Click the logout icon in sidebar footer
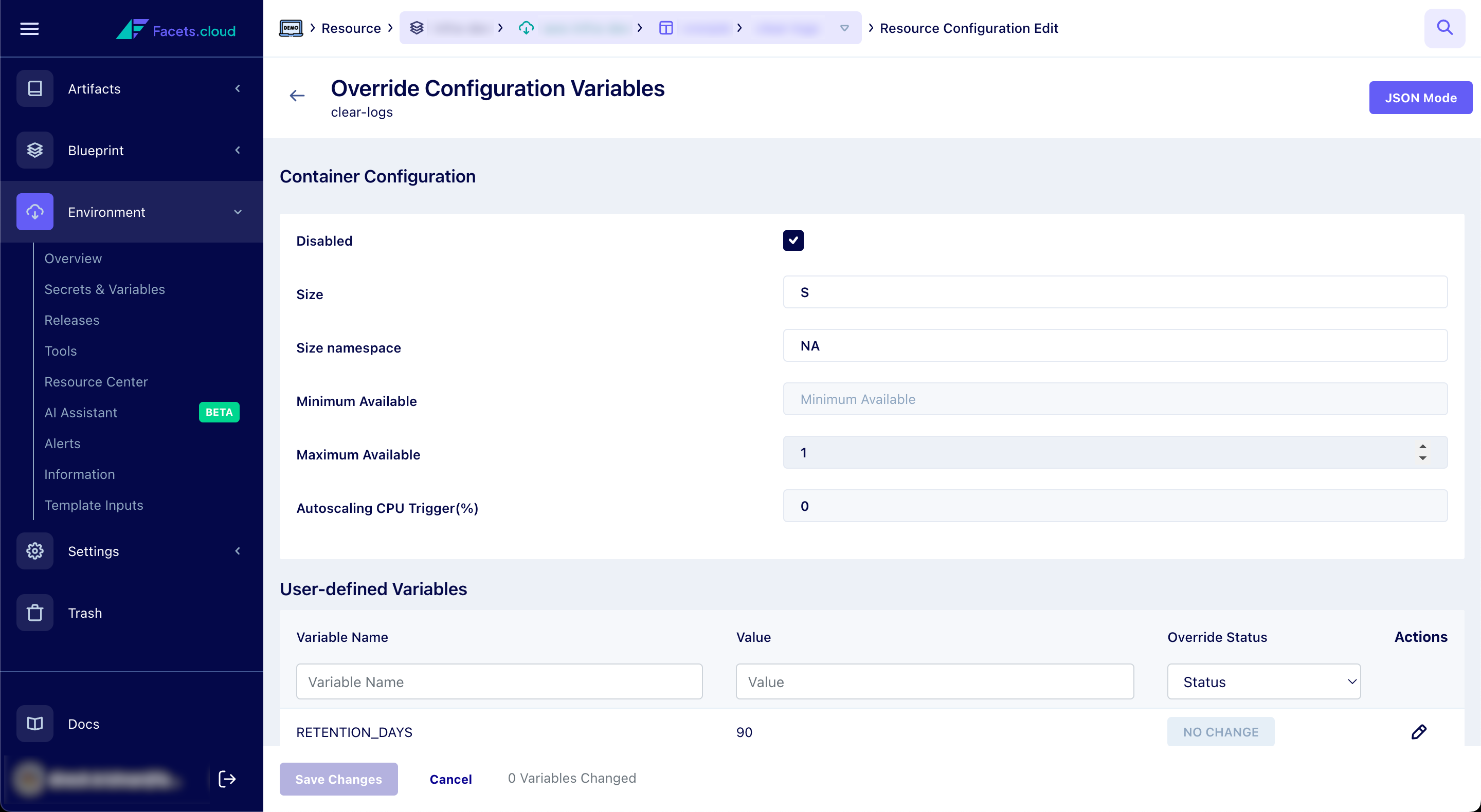The image size is (1481, 812). coord(227,779)
